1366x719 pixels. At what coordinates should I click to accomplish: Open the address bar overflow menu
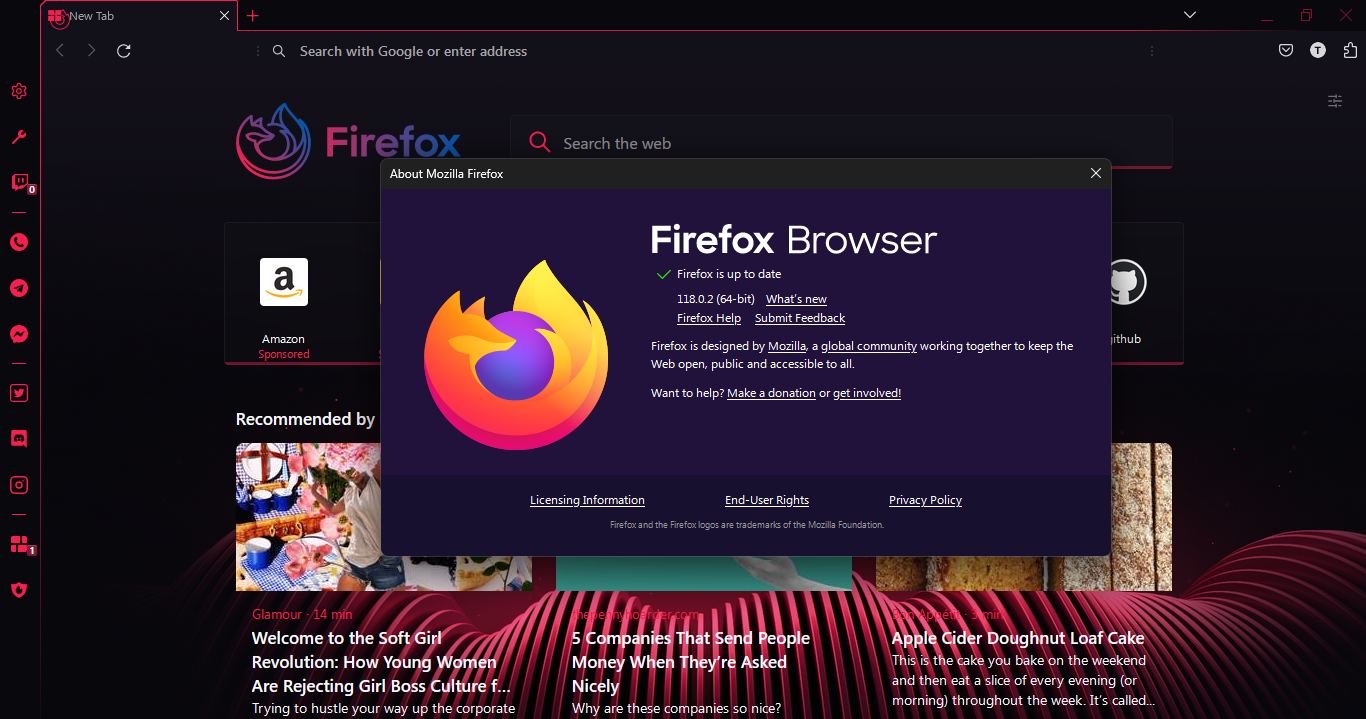1151,50
